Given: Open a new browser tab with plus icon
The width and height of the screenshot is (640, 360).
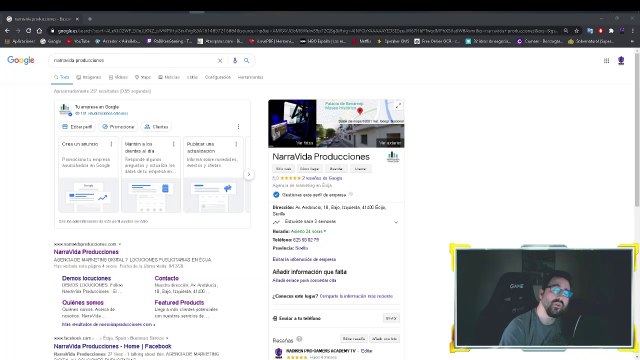Looking at the screenshot, I should tap(90, 19).
